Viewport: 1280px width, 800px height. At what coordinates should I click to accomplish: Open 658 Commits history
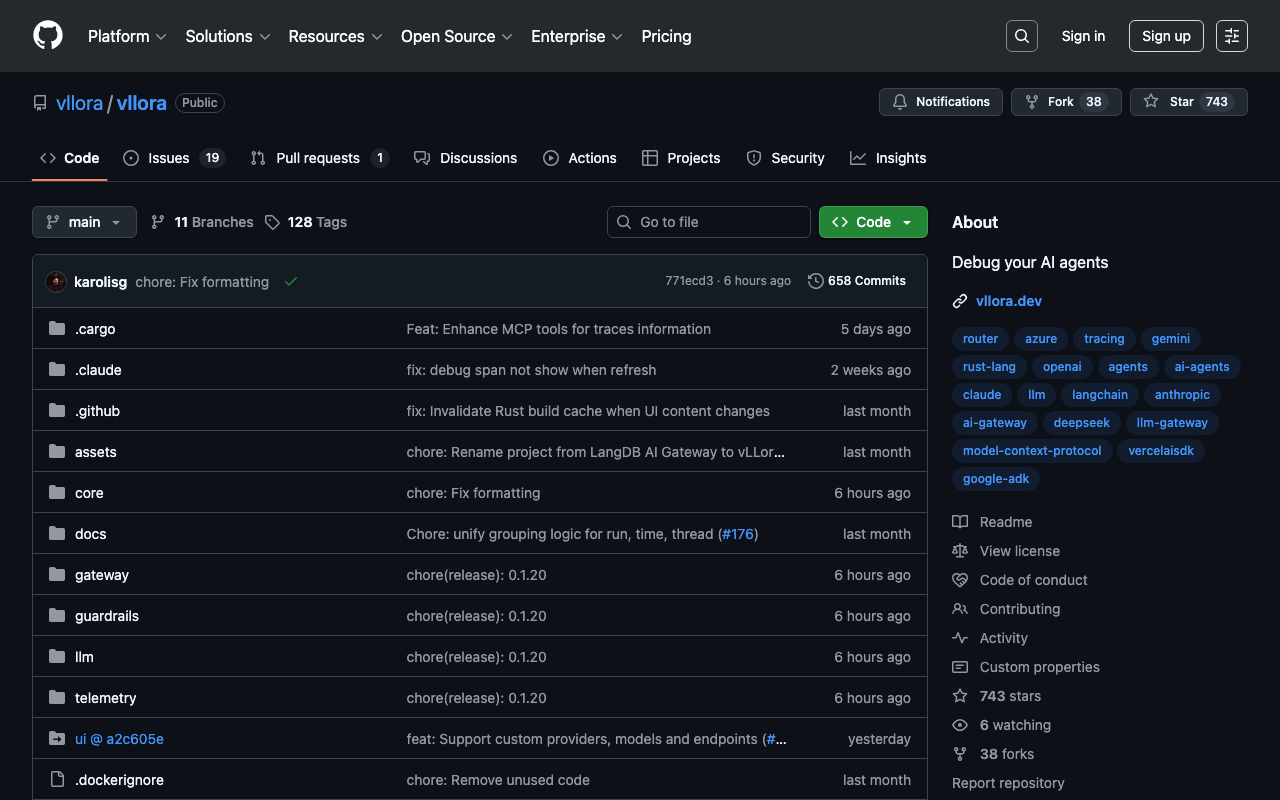pyautogui.click(x=857, y=281)
